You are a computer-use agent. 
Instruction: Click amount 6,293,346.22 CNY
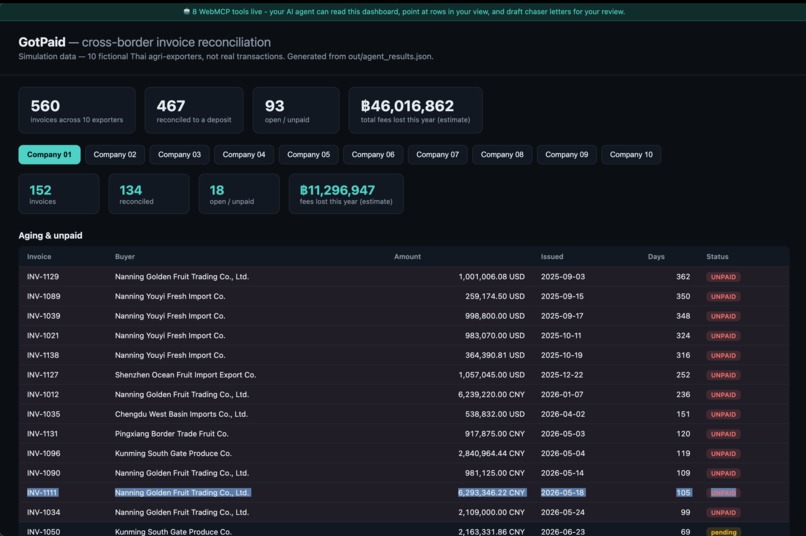tap(491, 492)
